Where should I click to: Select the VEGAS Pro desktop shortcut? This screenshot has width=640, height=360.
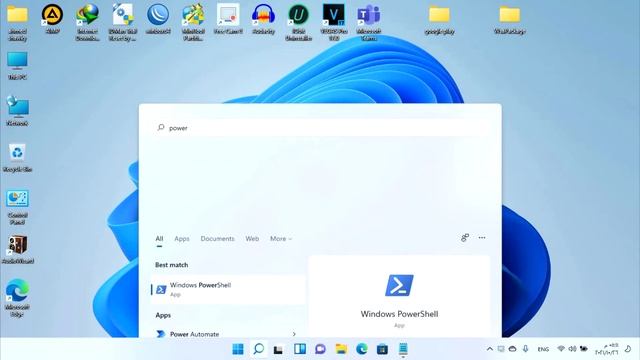tap(334, 22)
